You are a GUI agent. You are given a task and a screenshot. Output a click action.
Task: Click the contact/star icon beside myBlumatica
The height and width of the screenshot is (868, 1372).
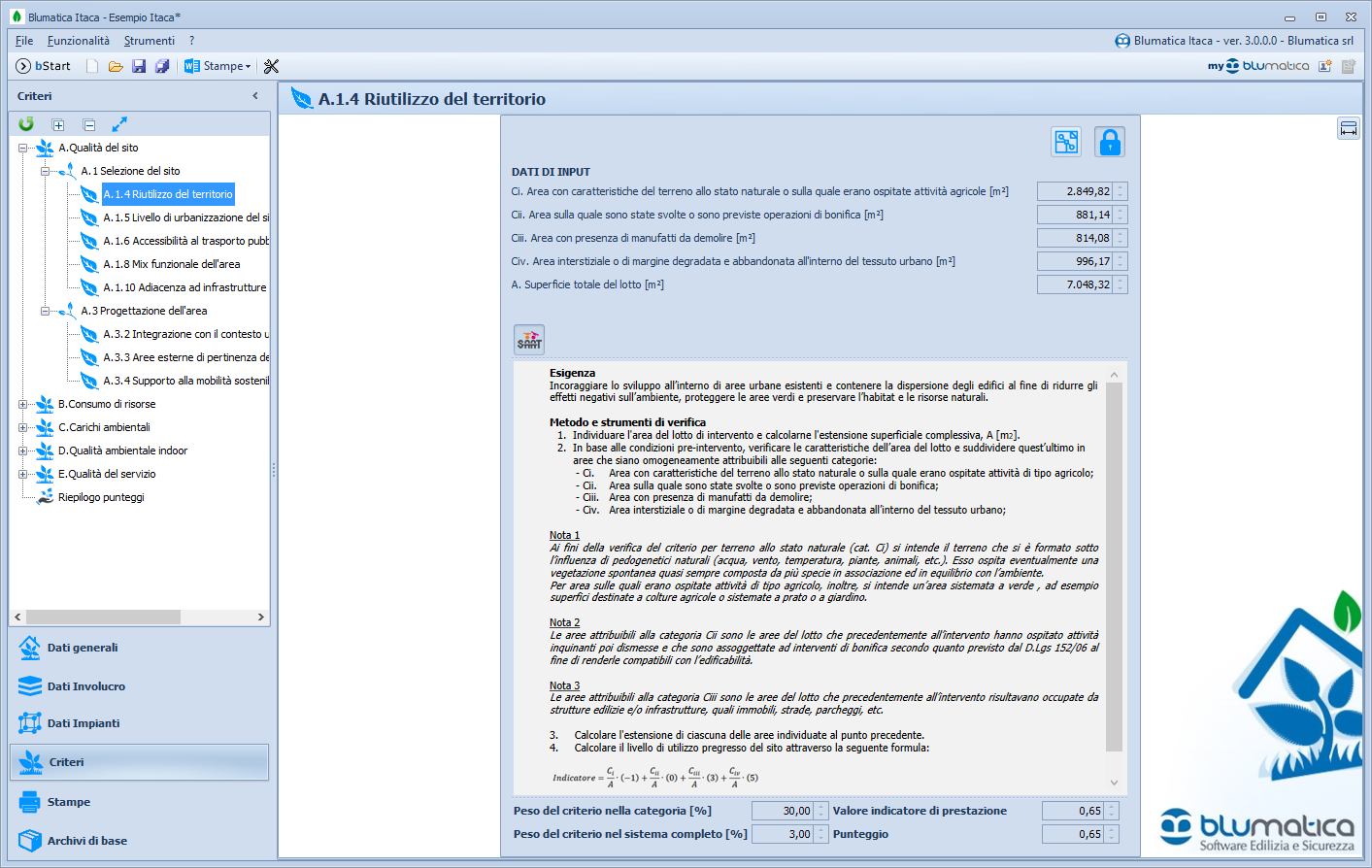click(x=1324, y=66)
